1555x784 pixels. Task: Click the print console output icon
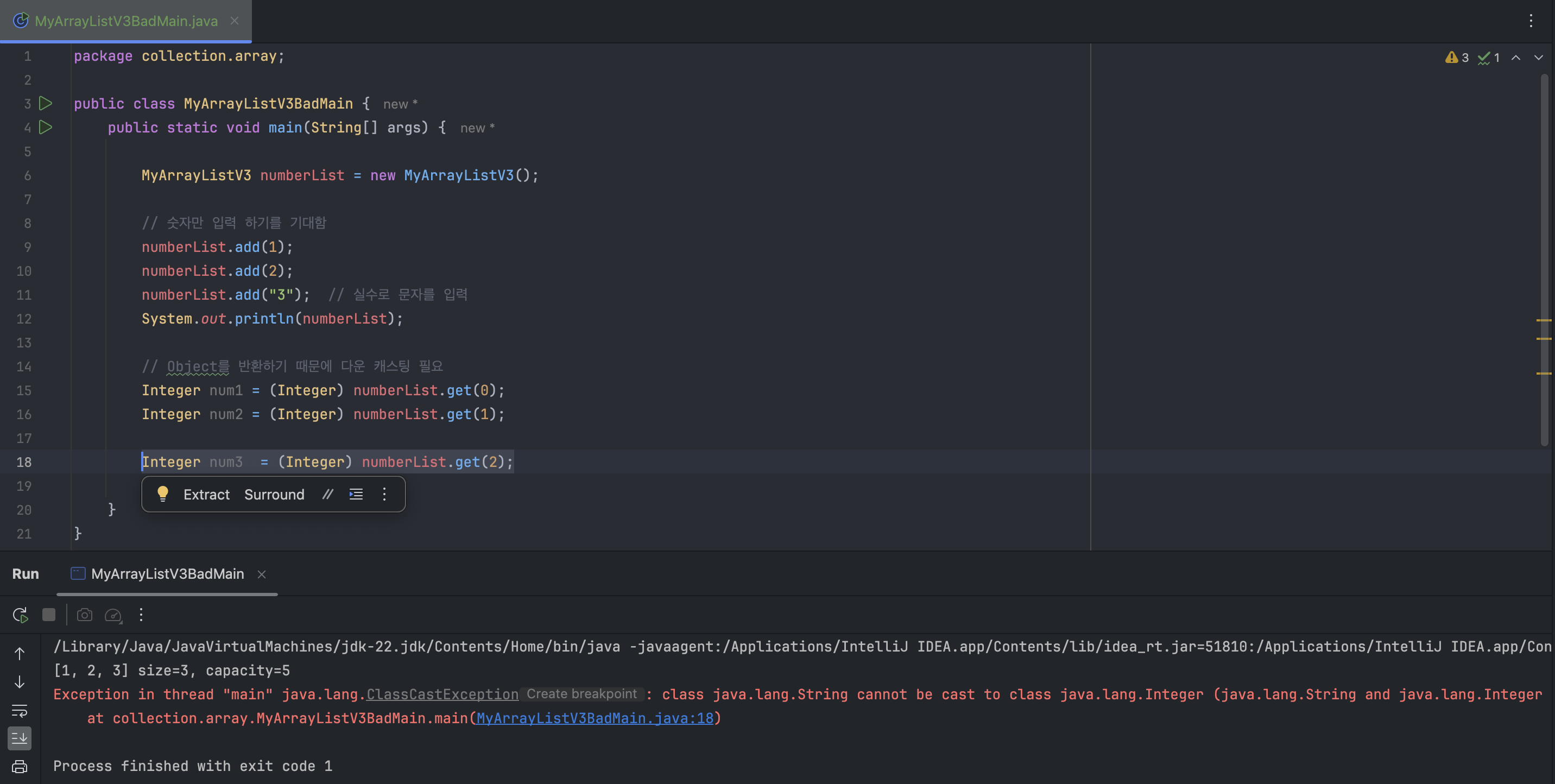click(x=20, y=767)
